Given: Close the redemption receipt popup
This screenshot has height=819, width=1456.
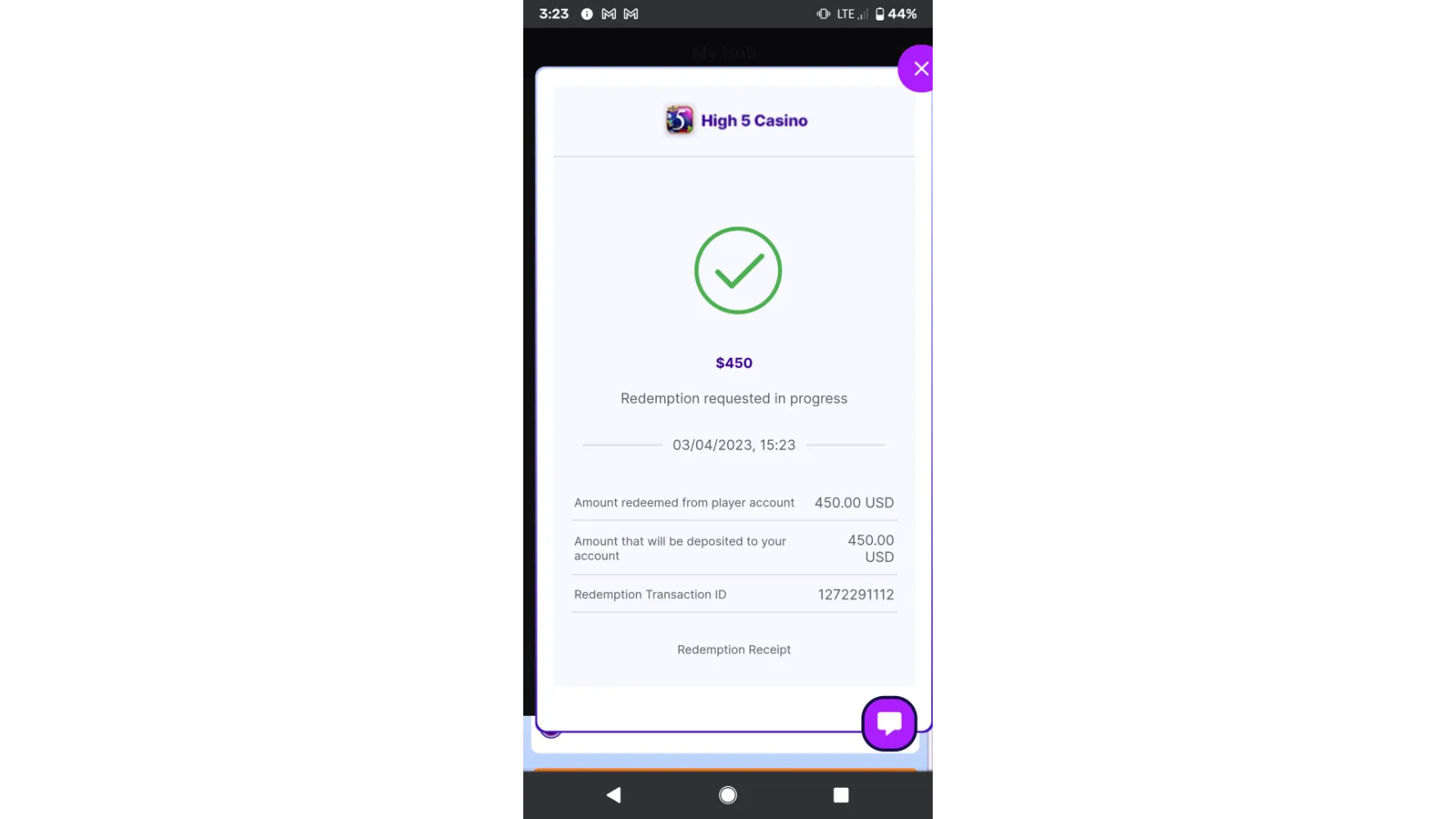Looking at the screenshot, I should pyautogui.click(x=917, y=69).
